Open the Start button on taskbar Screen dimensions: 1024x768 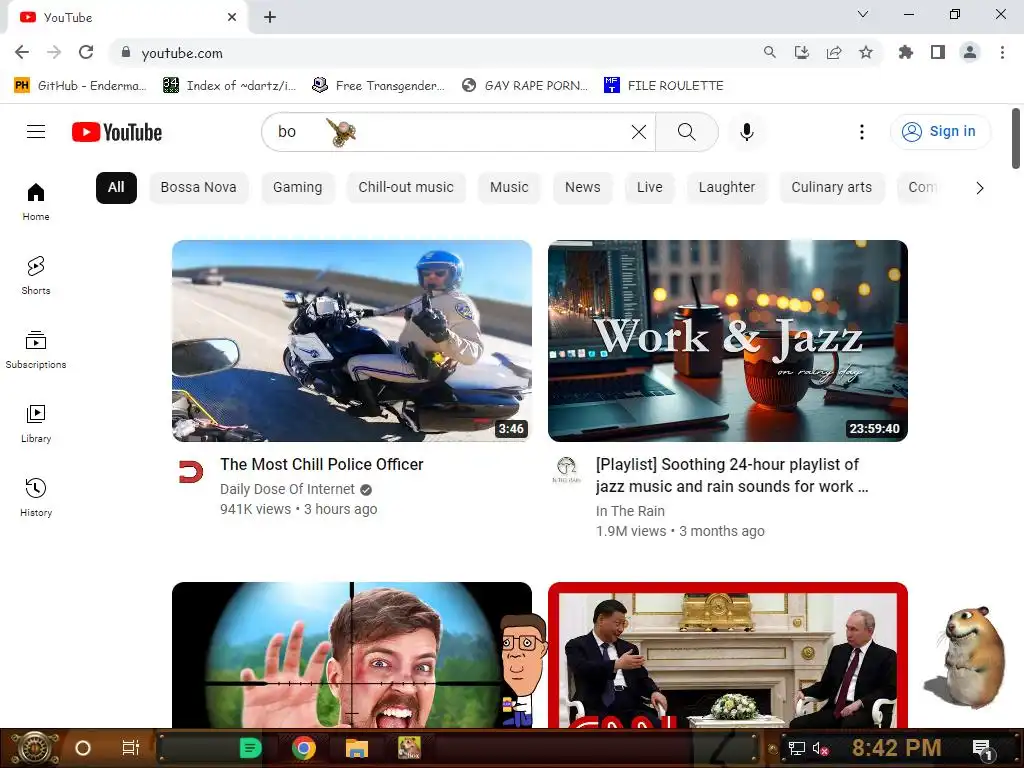click(x=33, y=748)
